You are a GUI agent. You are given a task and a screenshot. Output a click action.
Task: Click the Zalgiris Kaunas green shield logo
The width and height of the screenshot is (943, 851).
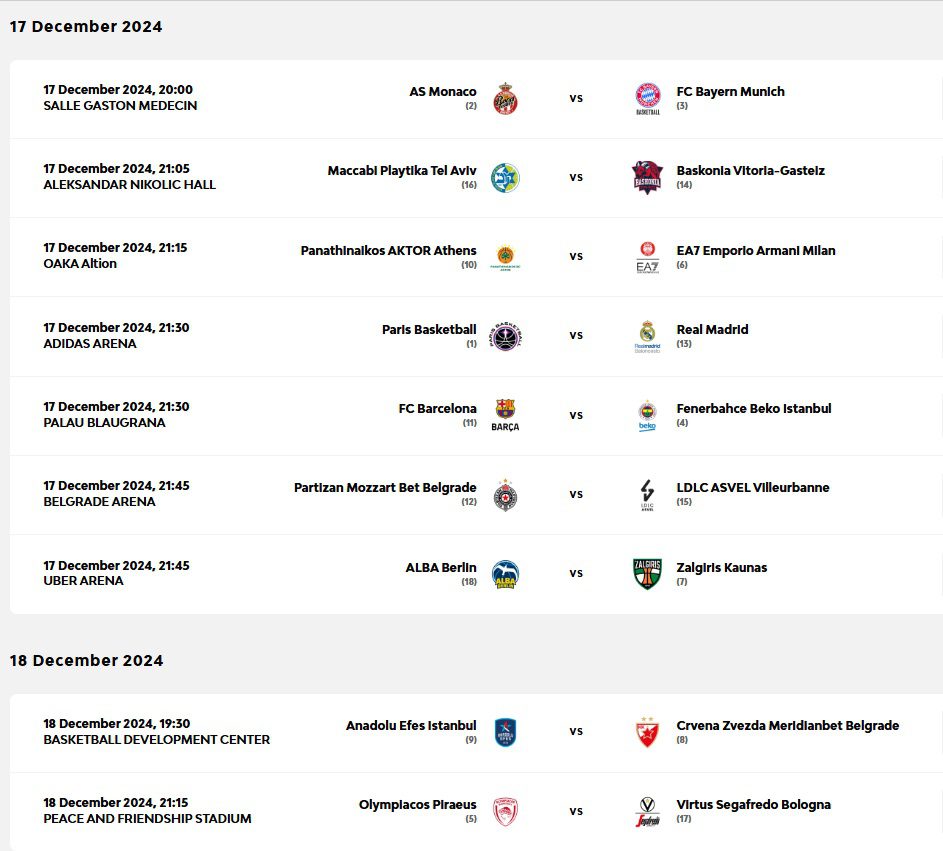tap(648, 574)
